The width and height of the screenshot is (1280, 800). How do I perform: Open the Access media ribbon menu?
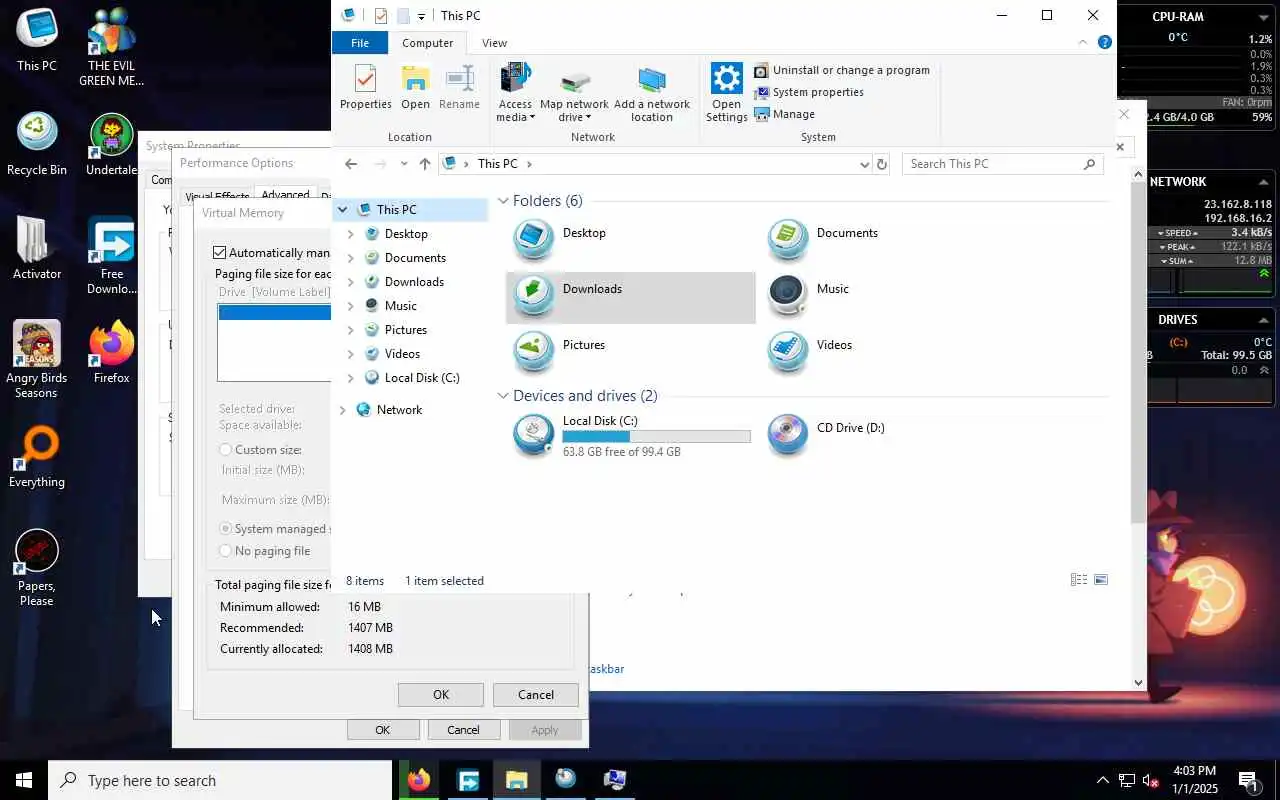tap(515, 92)
